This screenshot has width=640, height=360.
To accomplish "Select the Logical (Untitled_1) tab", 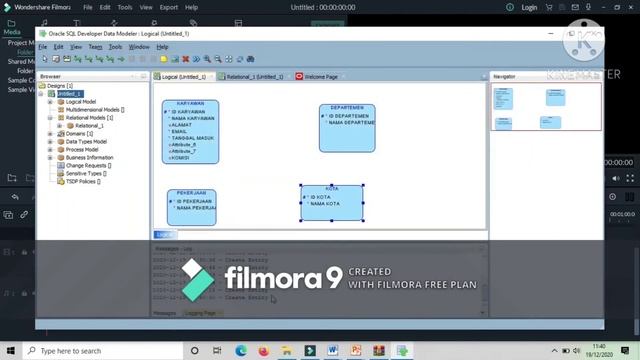I will (x=184, y=77).
